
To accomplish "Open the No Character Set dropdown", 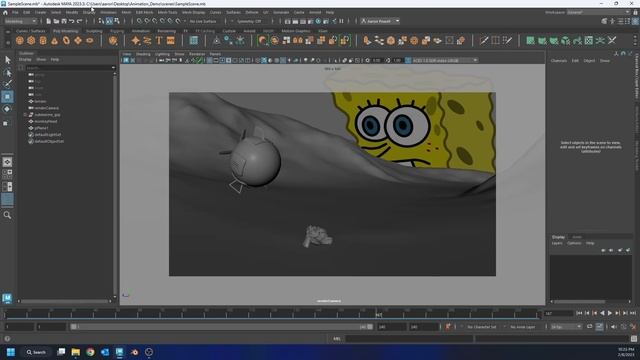I will click(x=483, y=327).
